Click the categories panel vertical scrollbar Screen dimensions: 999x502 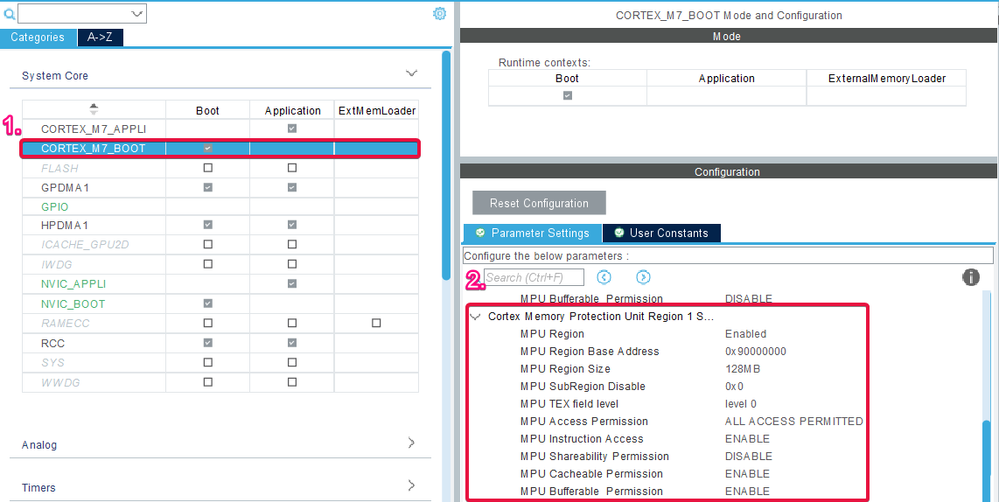(x=446, y=166)
